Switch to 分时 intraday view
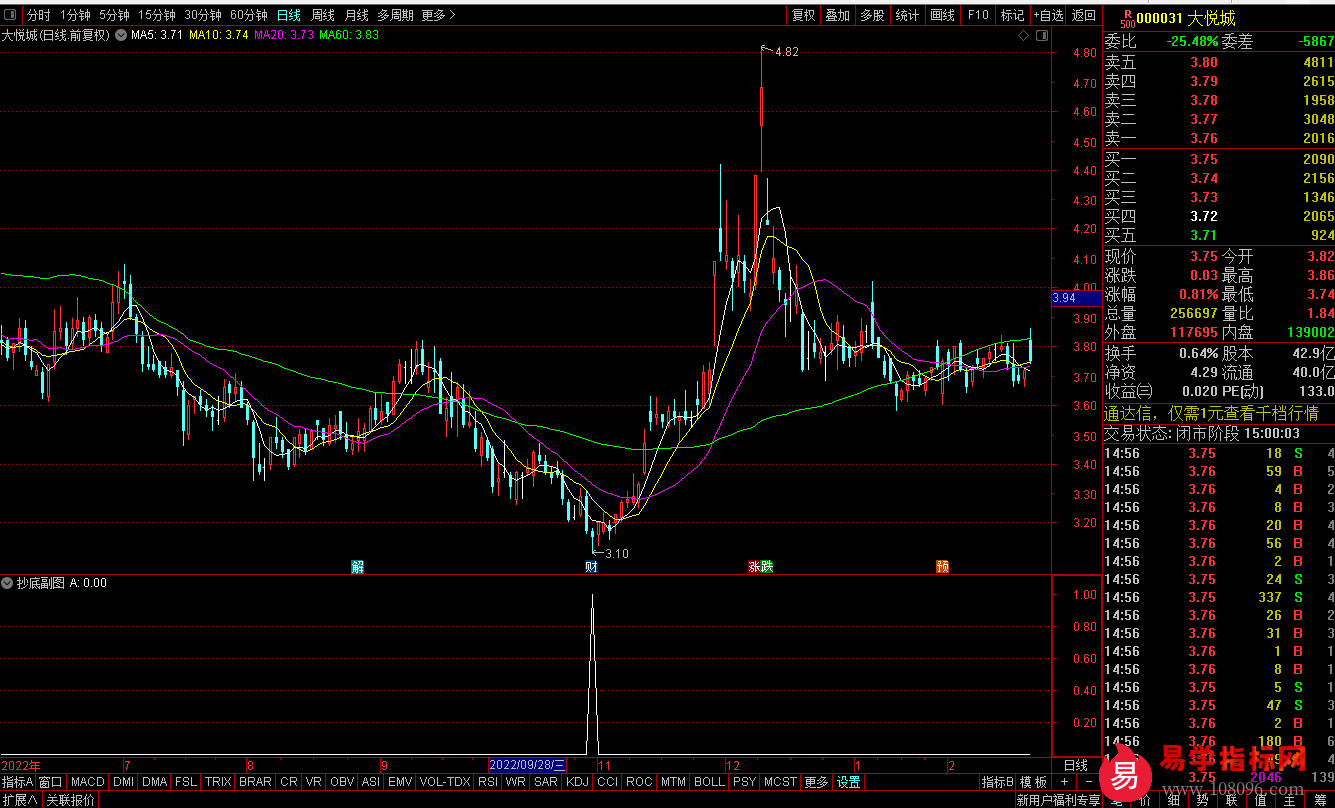The width and height of the screenshot is (1335, 808). [x=38, y=15]
